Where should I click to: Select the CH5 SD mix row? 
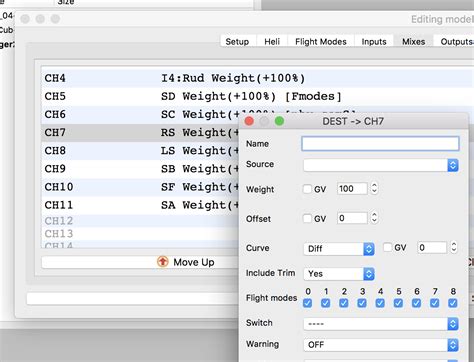257,97
